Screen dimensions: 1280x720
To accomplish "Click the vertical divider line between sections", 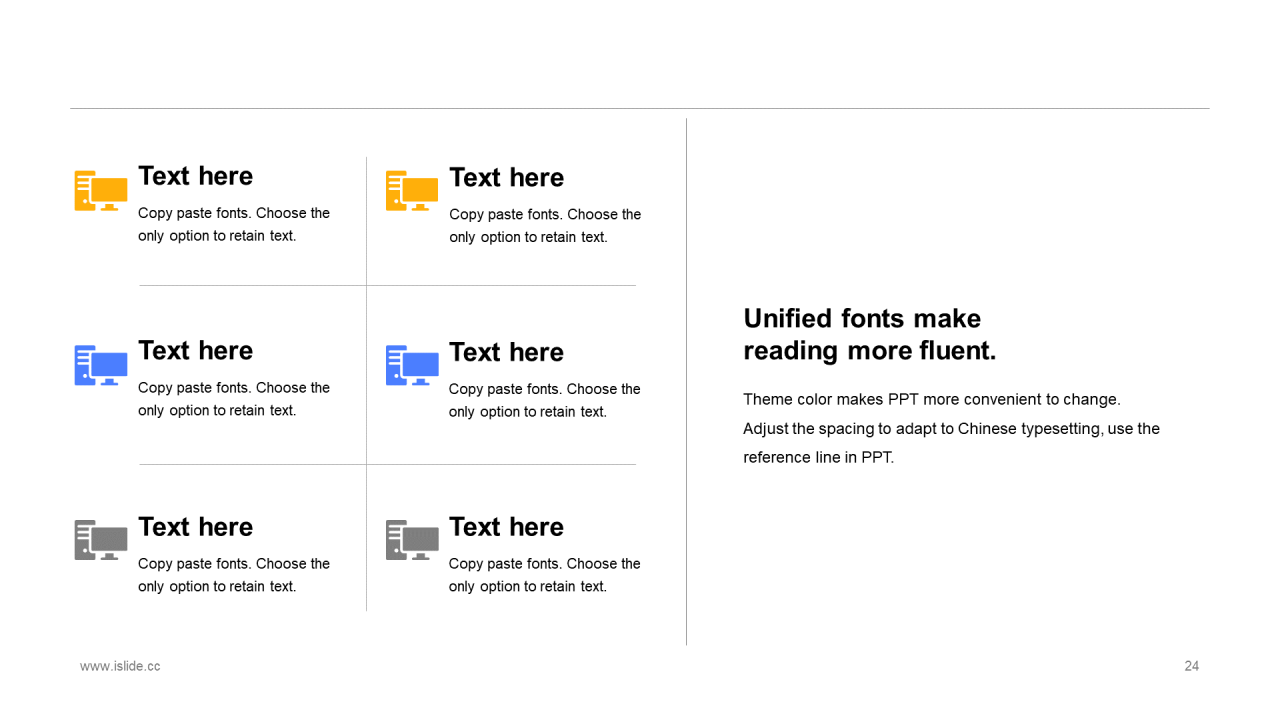I will tap(686, 381).
